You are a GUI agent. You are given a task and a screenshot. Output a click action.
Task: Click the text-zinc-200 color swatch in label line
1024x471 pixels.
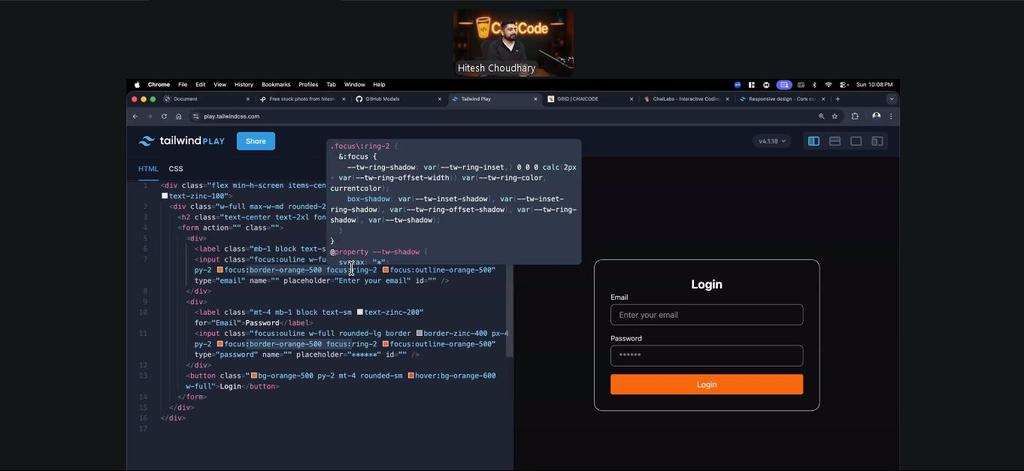coord(360,312)
